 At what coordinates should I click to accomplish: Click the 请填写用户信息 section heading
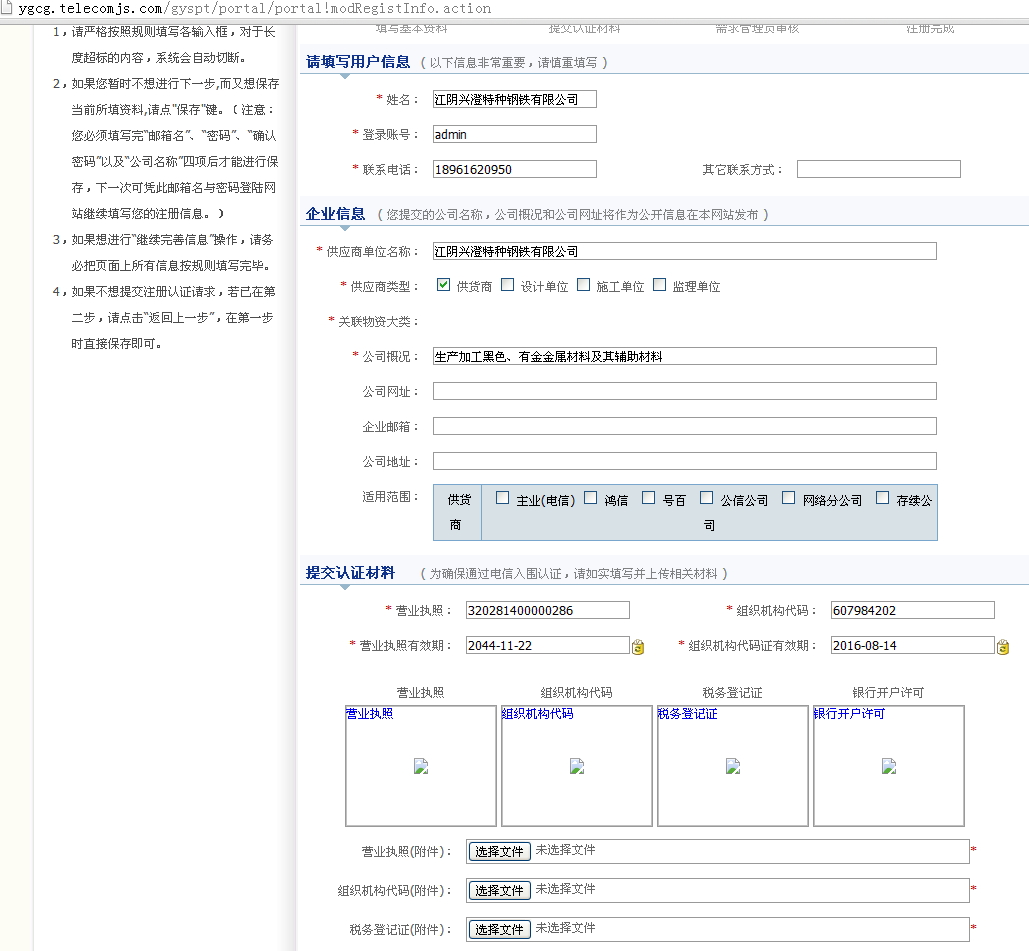point(358,62)
